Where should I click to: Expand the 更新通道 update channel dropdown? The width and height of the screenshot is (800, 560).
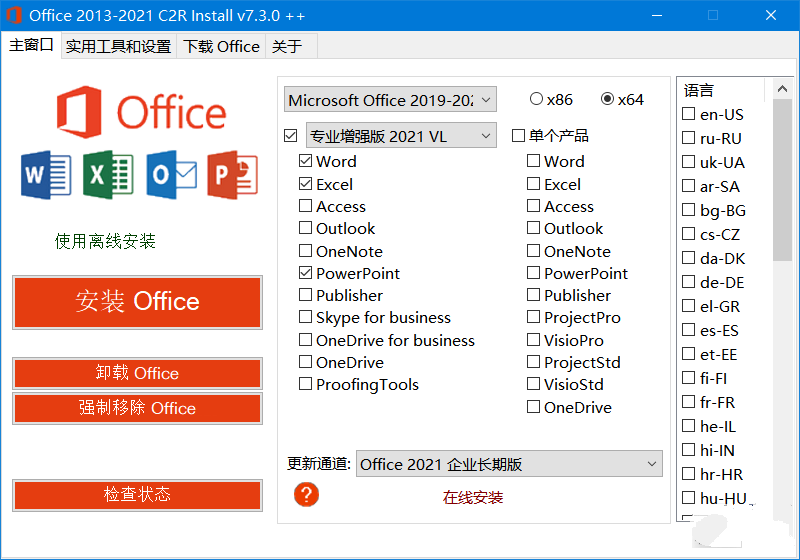pyautogui.click(x=509, y=464)
